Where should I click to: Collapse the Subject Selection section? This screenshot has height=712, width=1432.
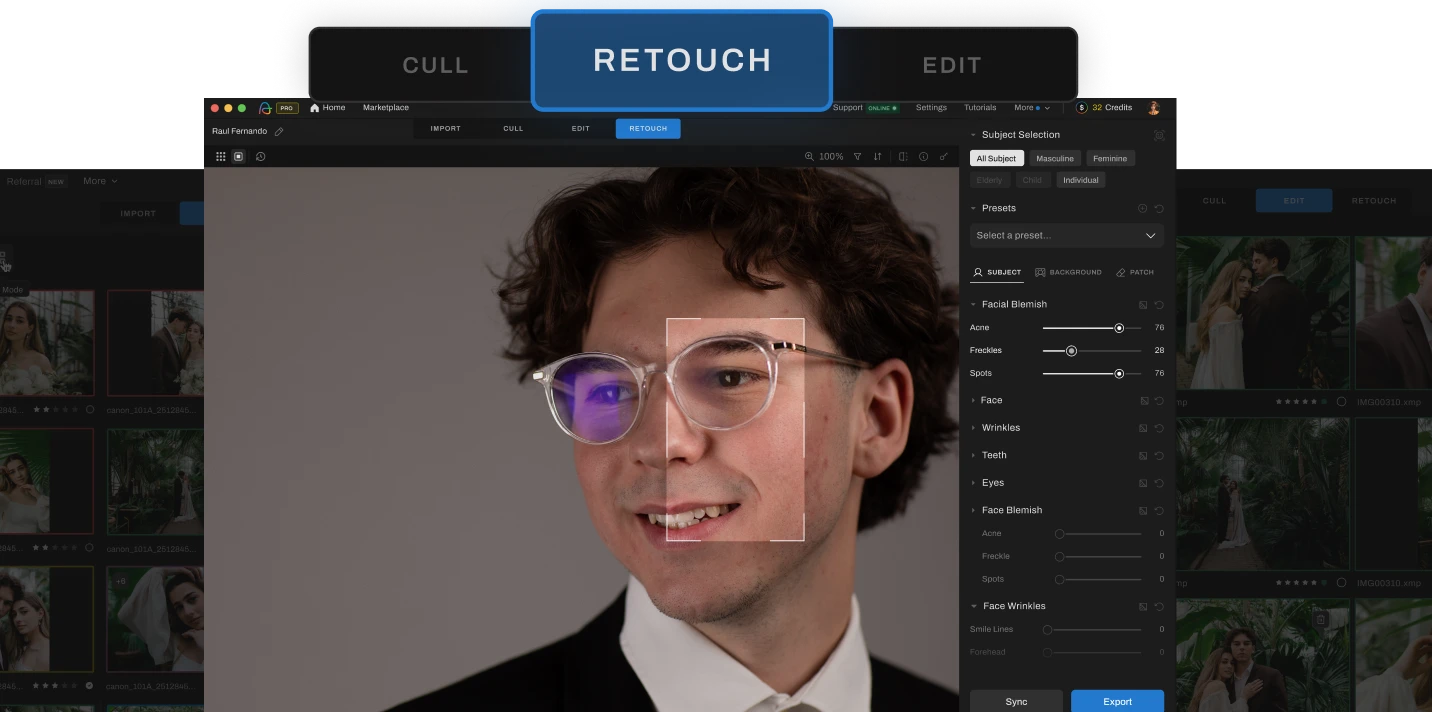point(973,135)
